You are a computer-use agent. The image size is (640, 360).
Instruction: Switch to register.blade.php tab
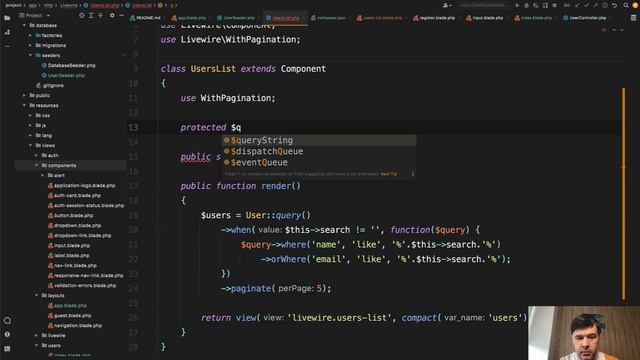(434, 18)
